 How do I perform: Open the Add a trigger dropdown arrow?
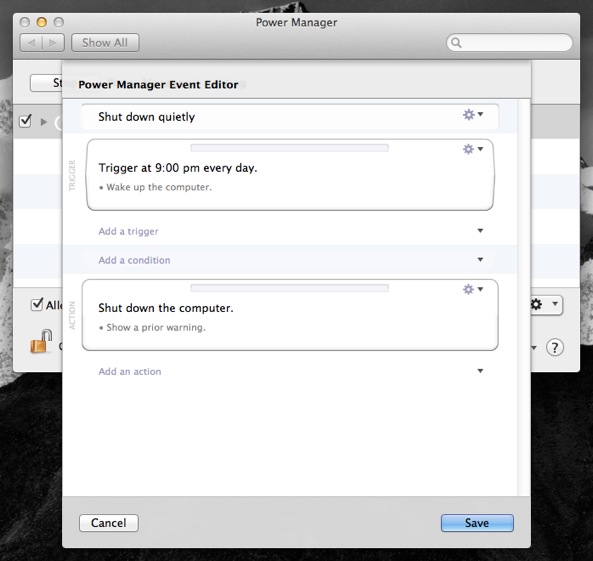(x=480, y=231)
